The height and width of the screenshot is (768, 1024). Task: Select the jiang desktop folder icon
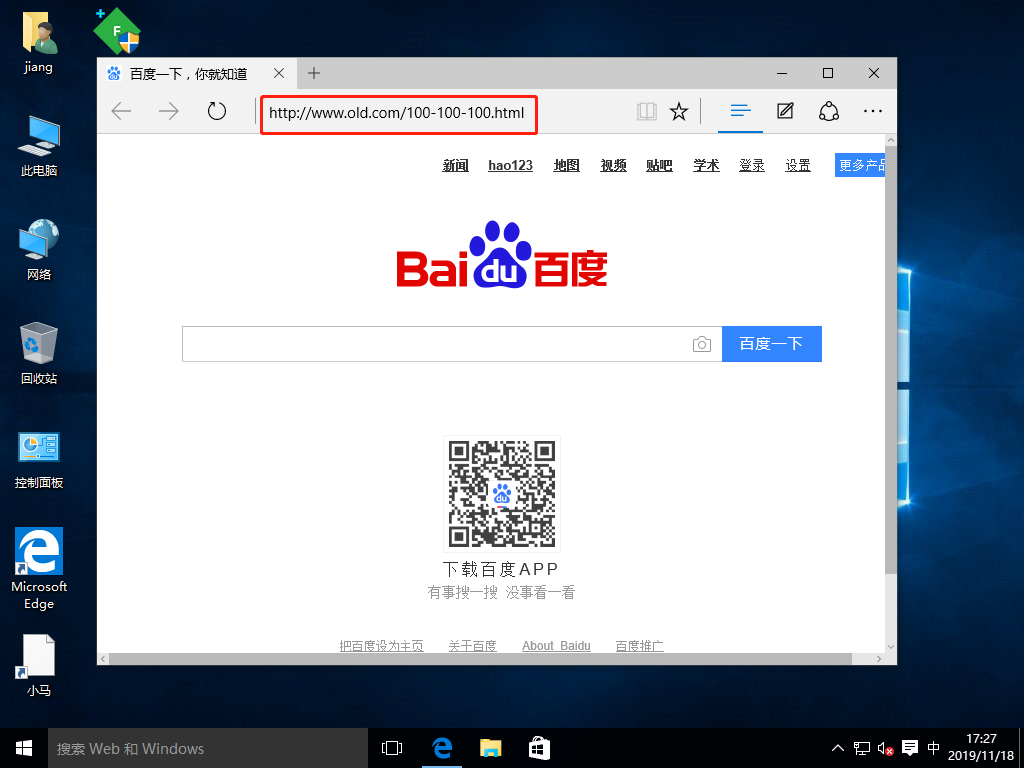click(x=39, y=42)
